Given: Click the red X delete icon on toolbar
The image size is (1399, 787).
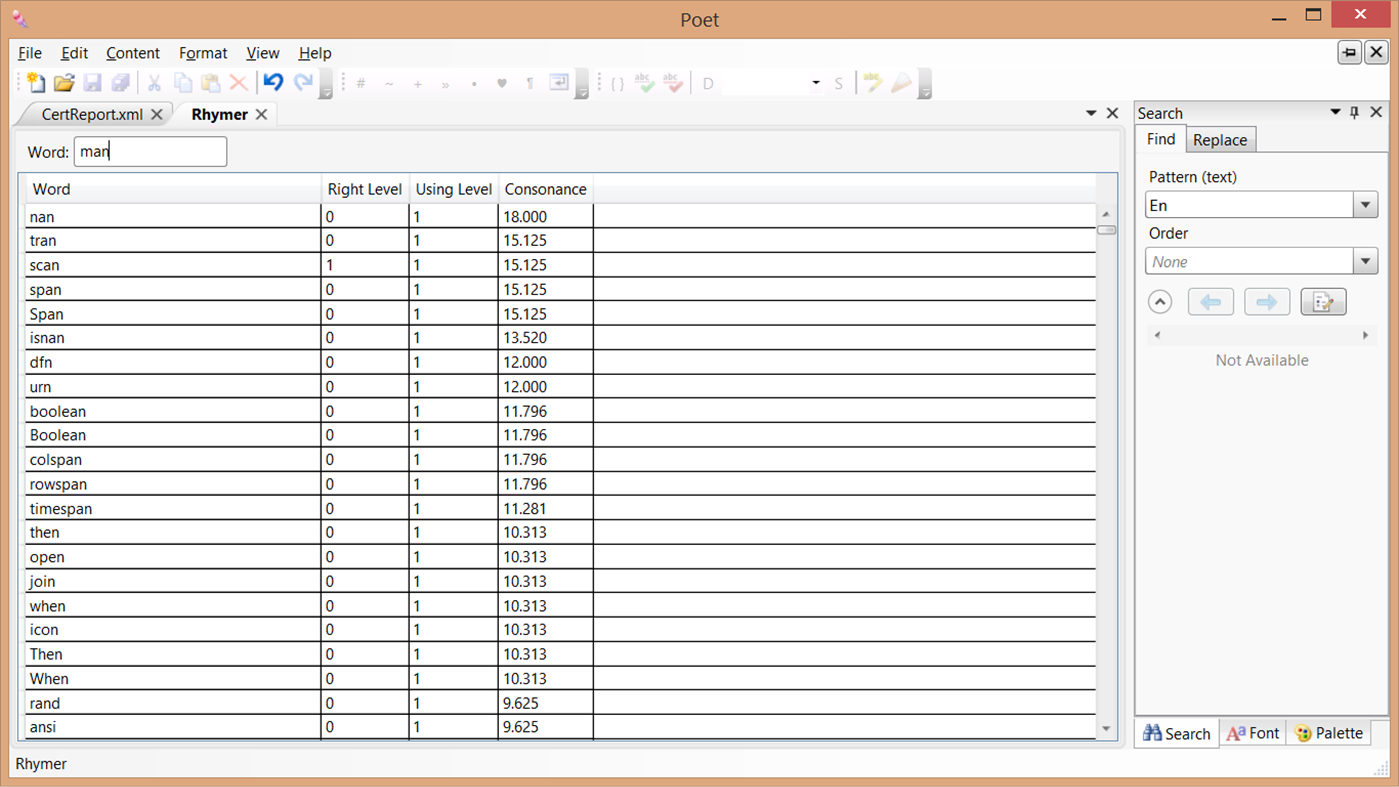Looking at the screenshot, I should tap(238, 83).
